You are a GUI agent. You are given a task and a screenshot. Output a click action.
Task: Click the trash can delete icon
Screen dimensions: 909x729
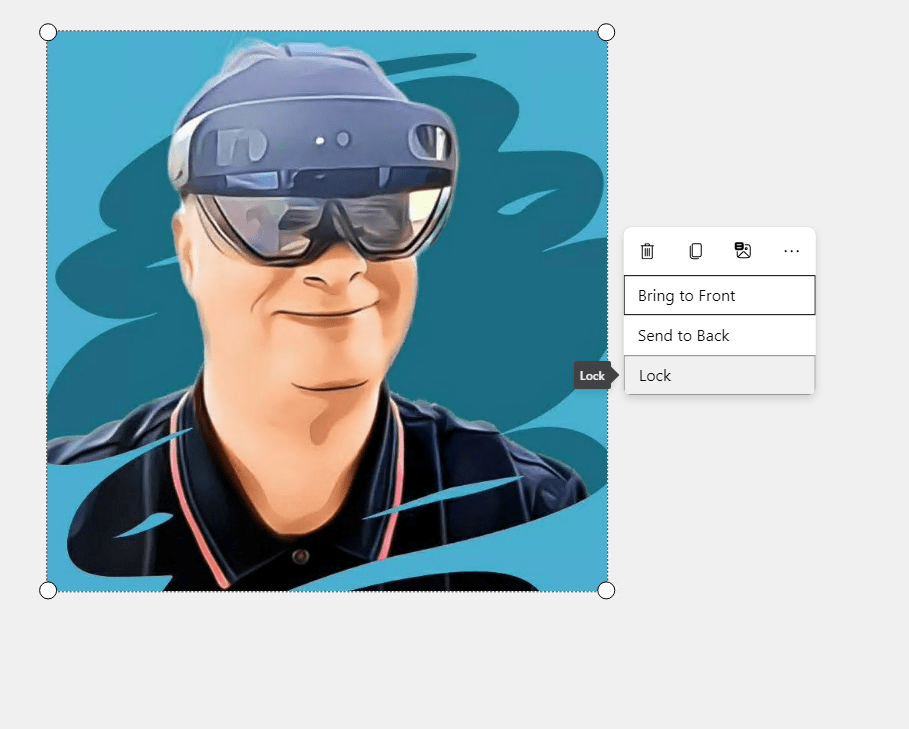tap(647, 251)
